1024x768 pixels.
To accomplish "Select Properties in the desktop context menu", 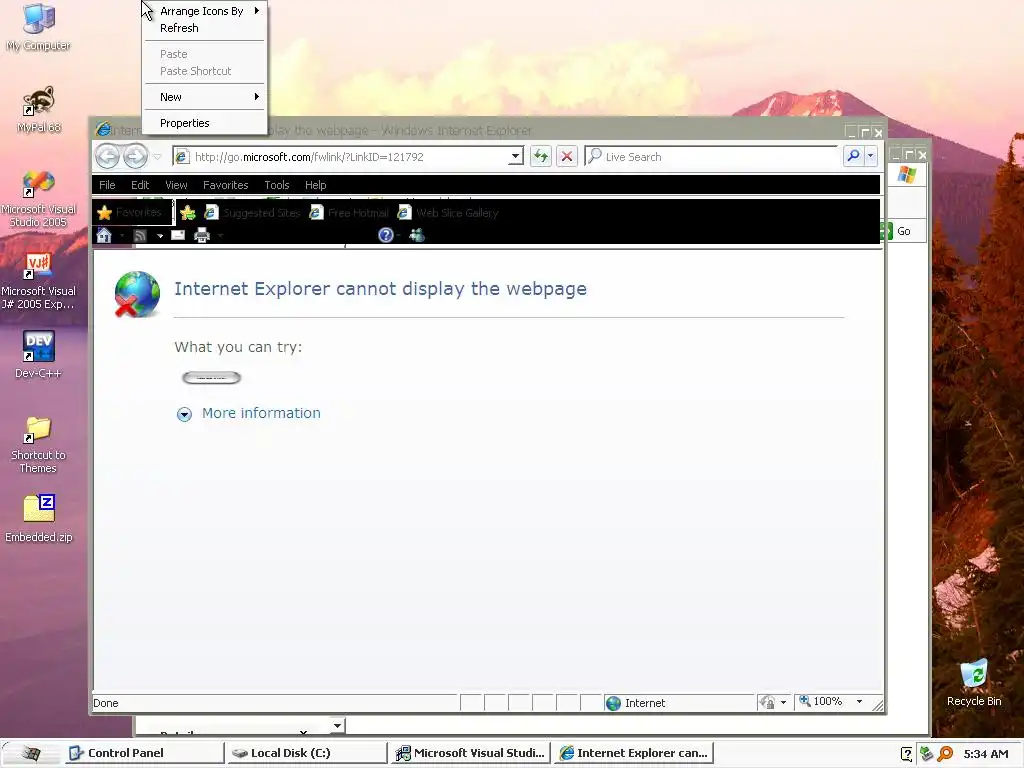I will [205, 123].
